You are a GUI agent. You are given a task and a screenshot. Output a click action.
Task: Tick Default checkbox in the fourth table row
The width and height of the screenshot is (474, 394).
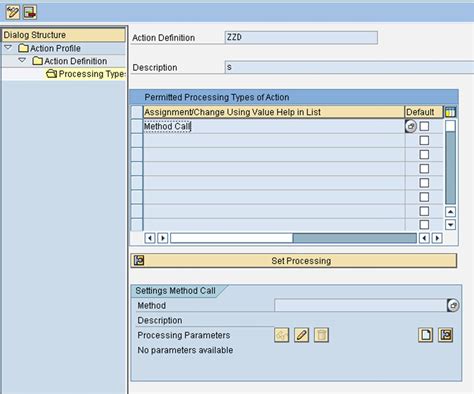pos(424,169)
